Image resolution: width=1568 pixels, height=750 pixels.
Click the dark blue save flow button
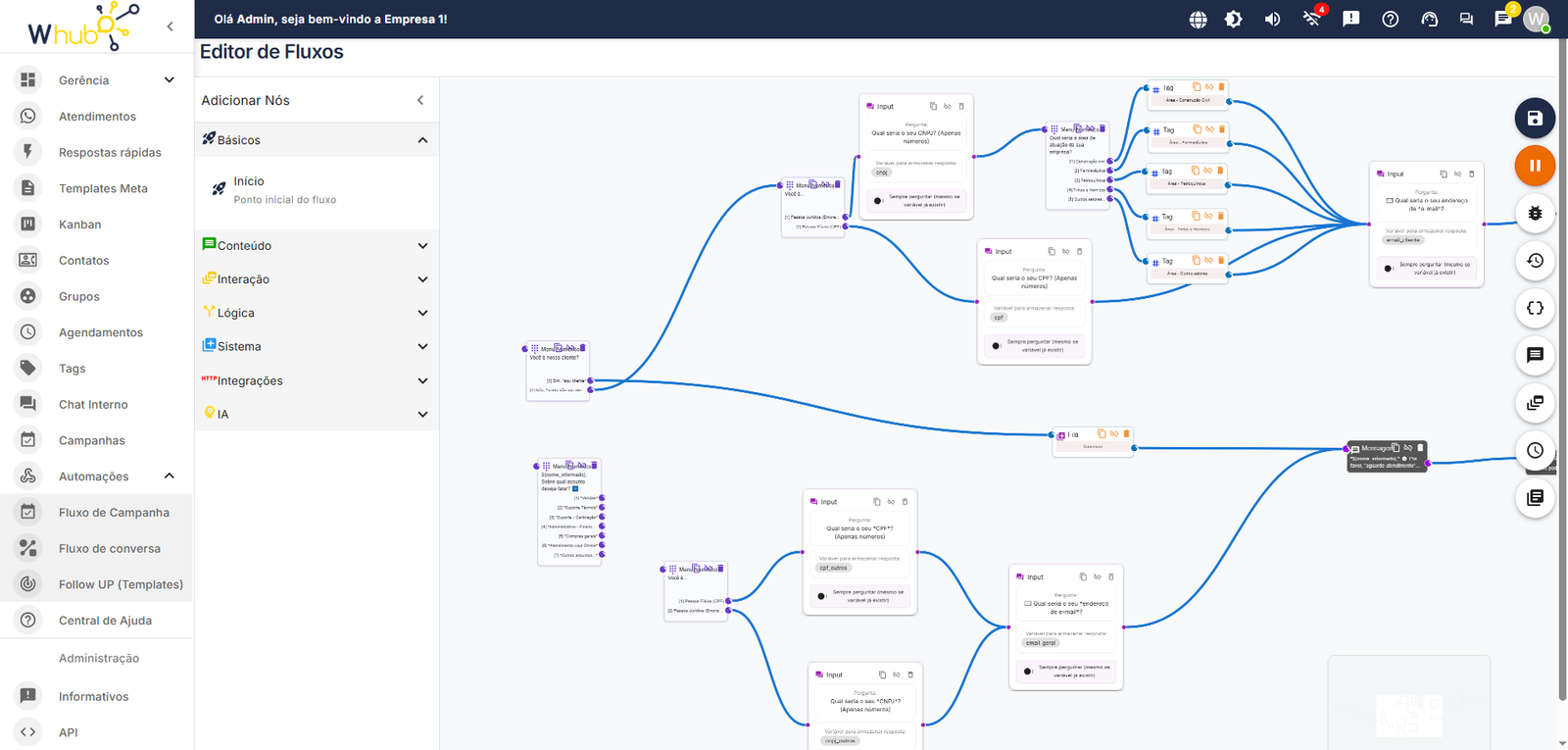(1535, 119)
